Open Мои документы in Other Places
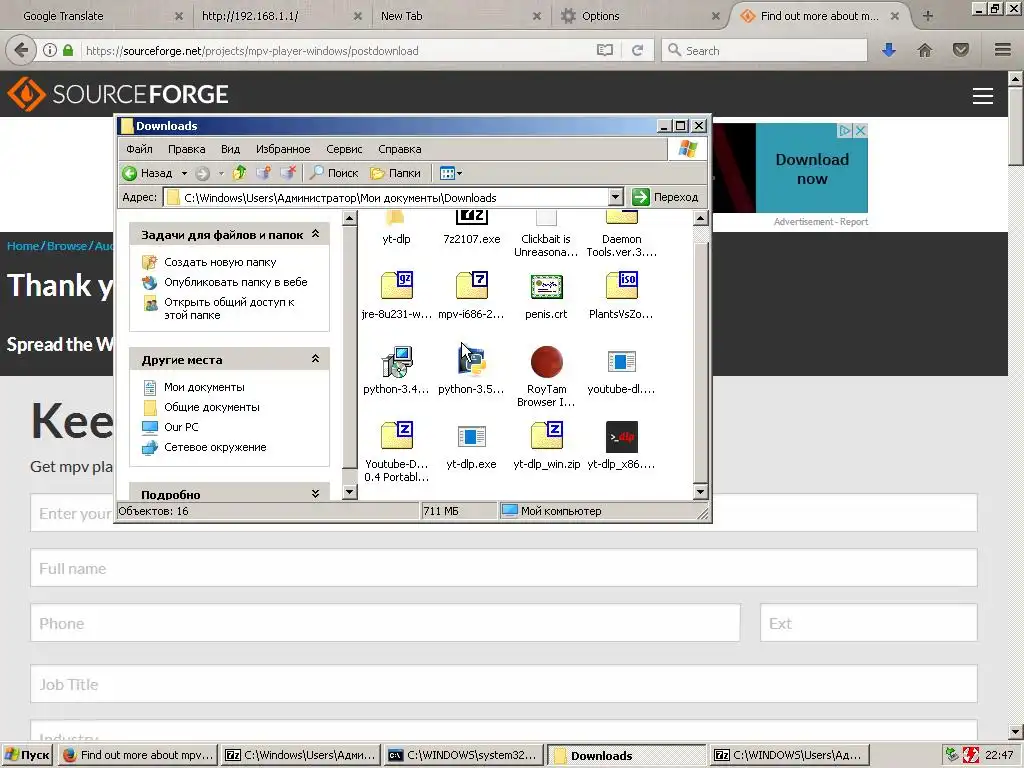 click(x=204, y=387)
